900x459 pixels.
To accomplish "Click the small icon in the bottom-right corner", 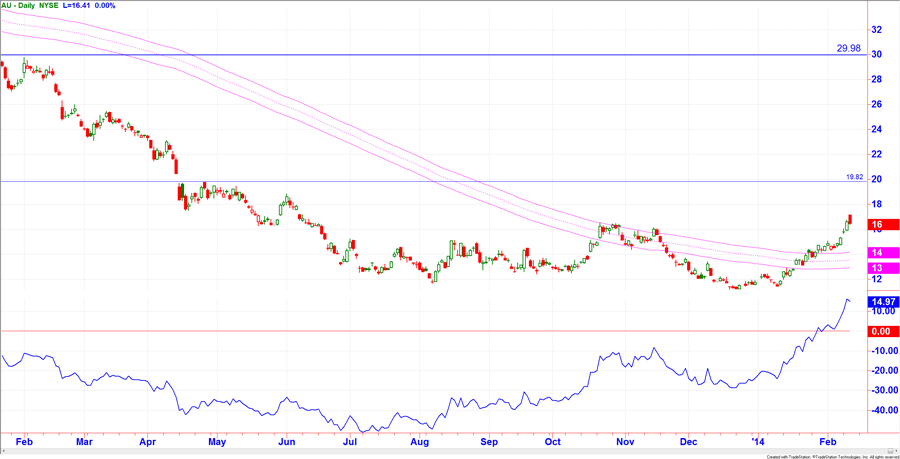I will pos(888,452).
